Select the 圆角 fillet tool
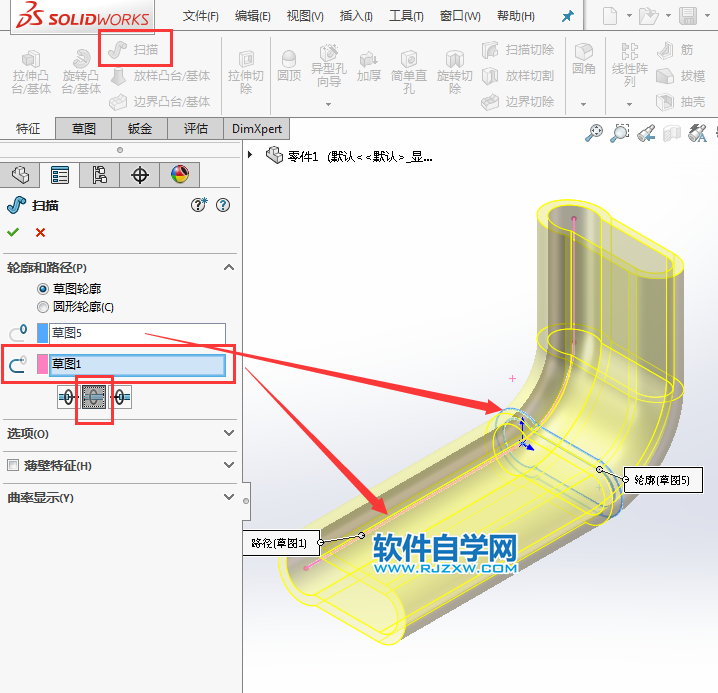Image resolution: width=718 pixels, height=693 pixels. click(584, 60)
